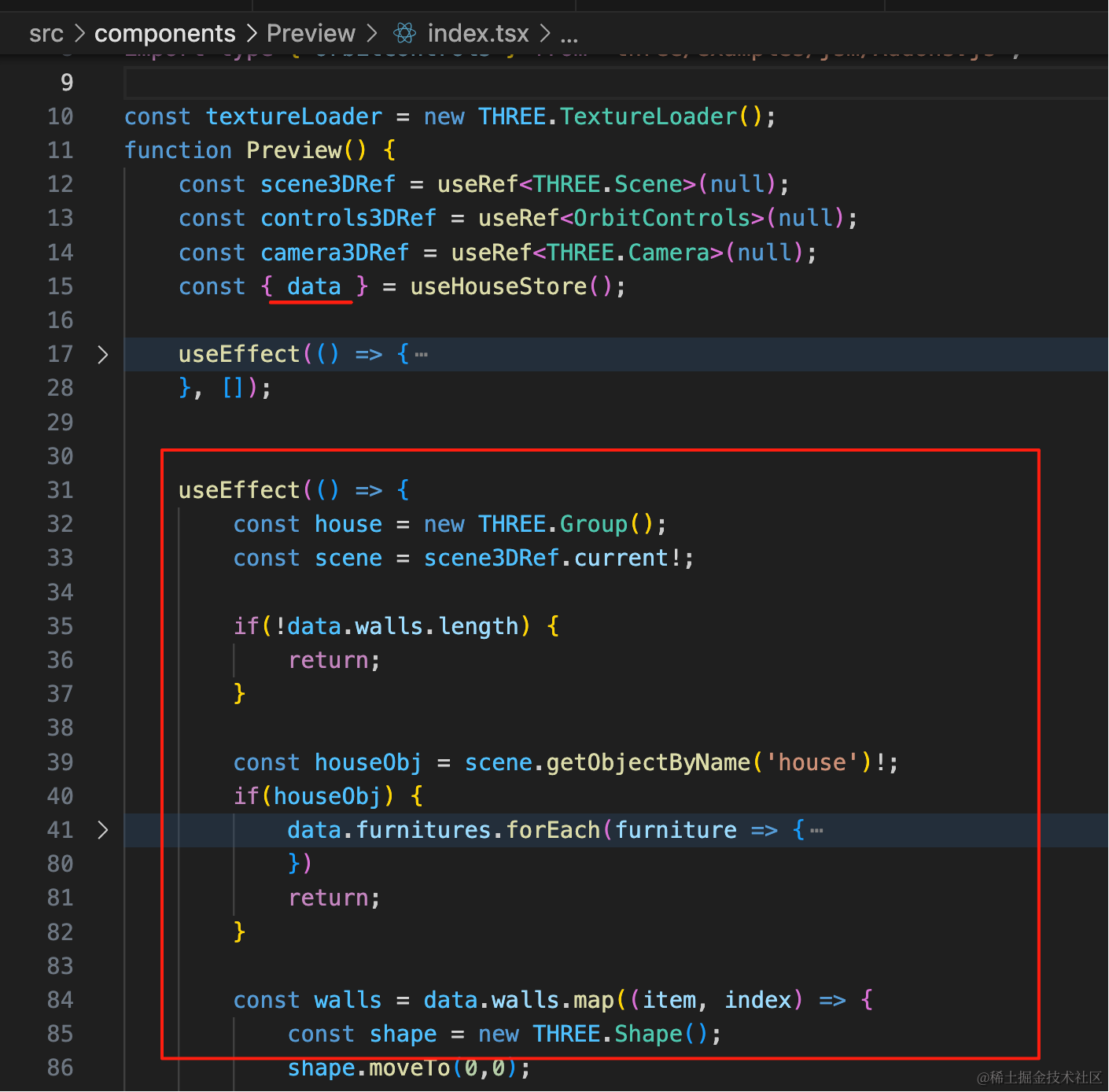Screen dimensions: 1109x1092
Task: Click 'Shape' constructor on line 85
Action: (649, 1034)
